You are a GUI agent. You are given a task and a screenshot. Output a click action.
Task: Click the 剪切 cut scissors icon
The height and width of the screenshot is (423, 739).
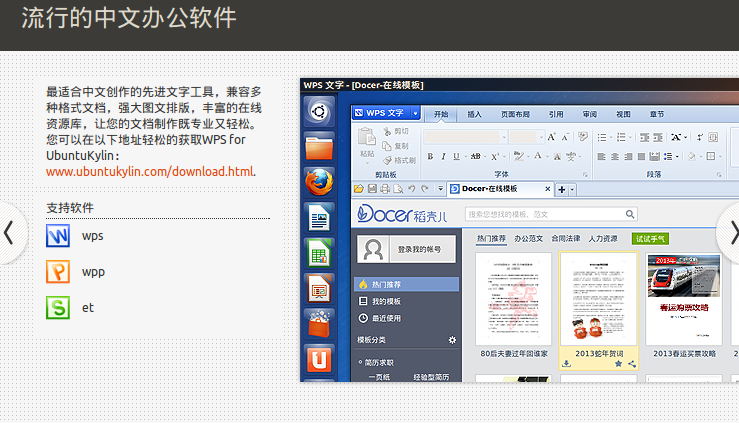pos(387,131)
